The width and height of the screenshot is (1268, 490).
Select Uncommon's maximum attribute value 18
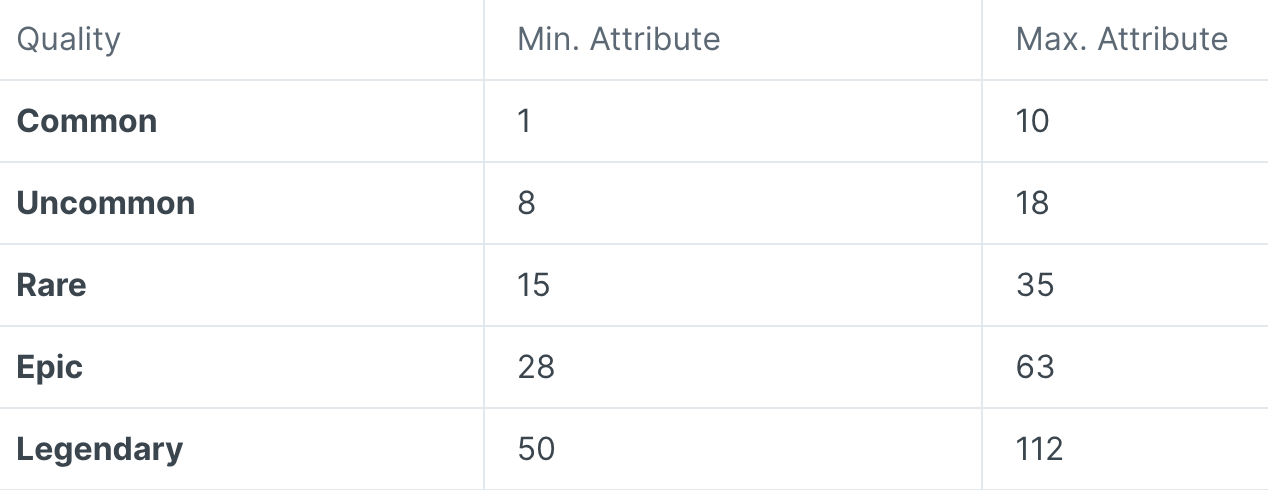(1032, 204)
